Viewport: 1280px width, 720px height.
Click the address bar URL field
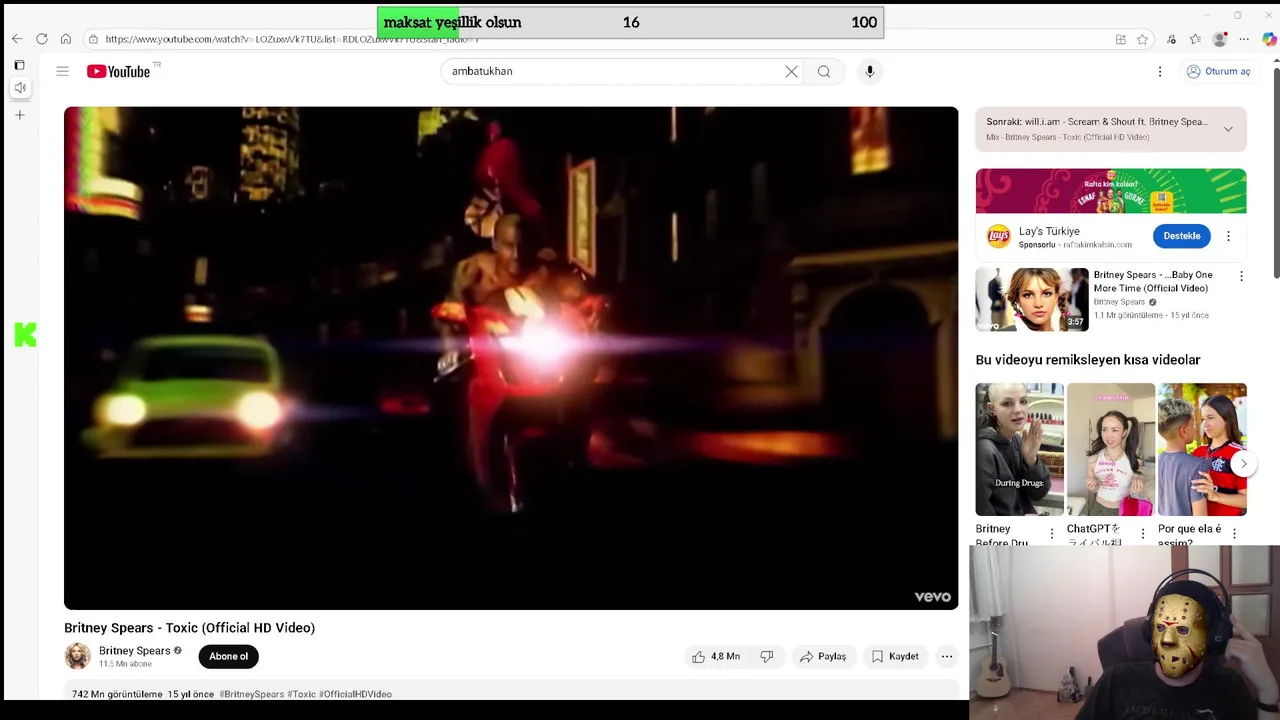[x=600, y=39]
